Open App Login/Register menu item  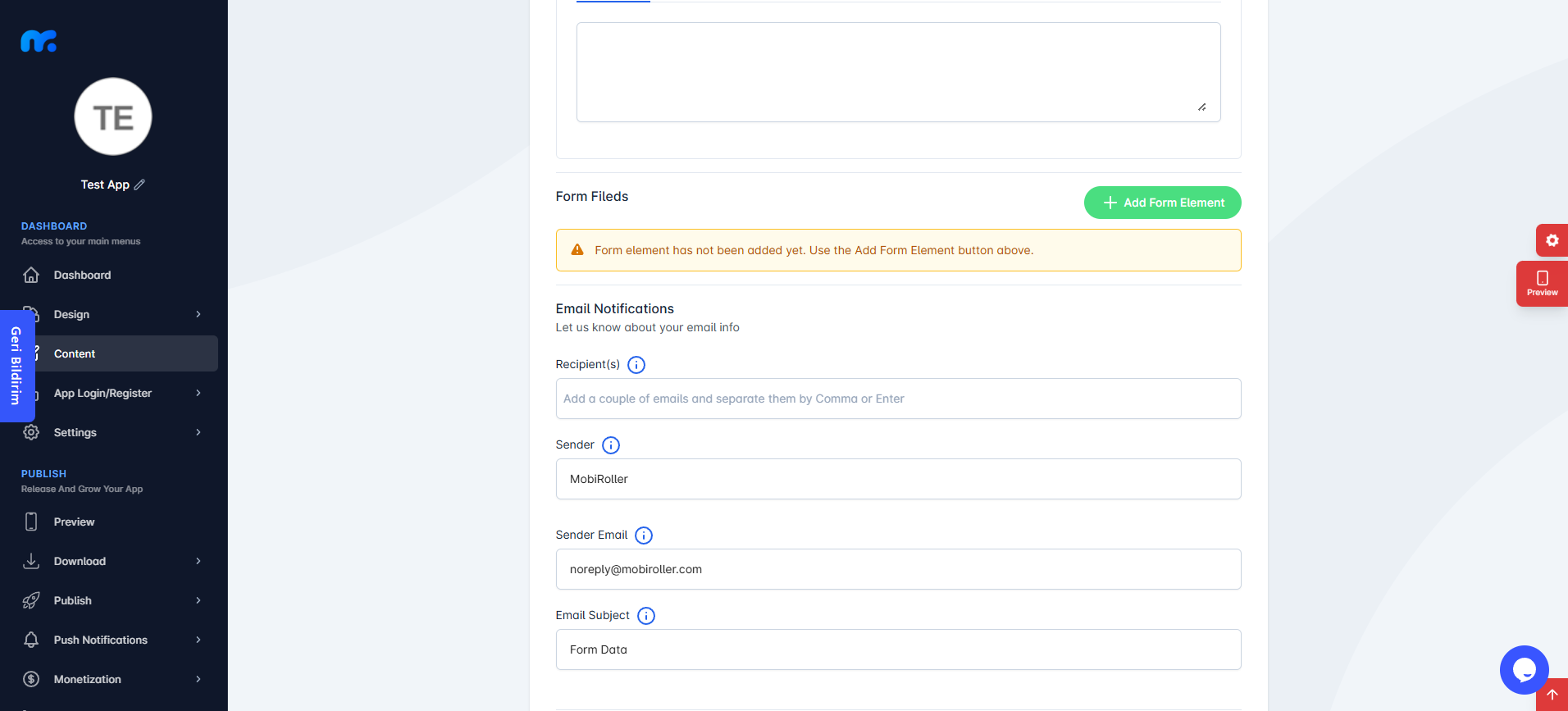[103, 393]
